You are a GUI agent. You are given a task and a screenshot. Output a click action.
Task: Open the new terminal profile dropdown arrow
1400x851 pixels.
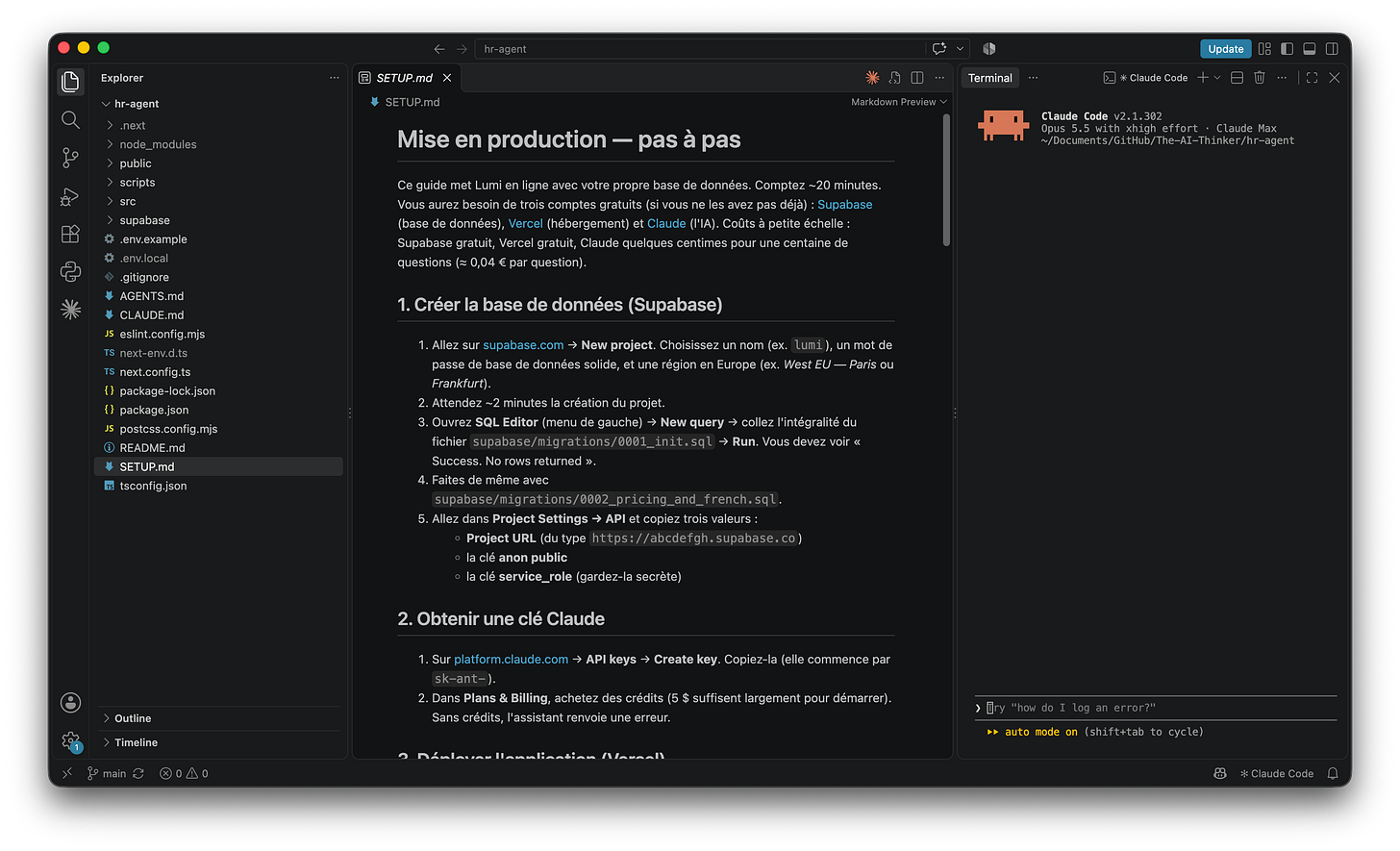point(1217,78)
